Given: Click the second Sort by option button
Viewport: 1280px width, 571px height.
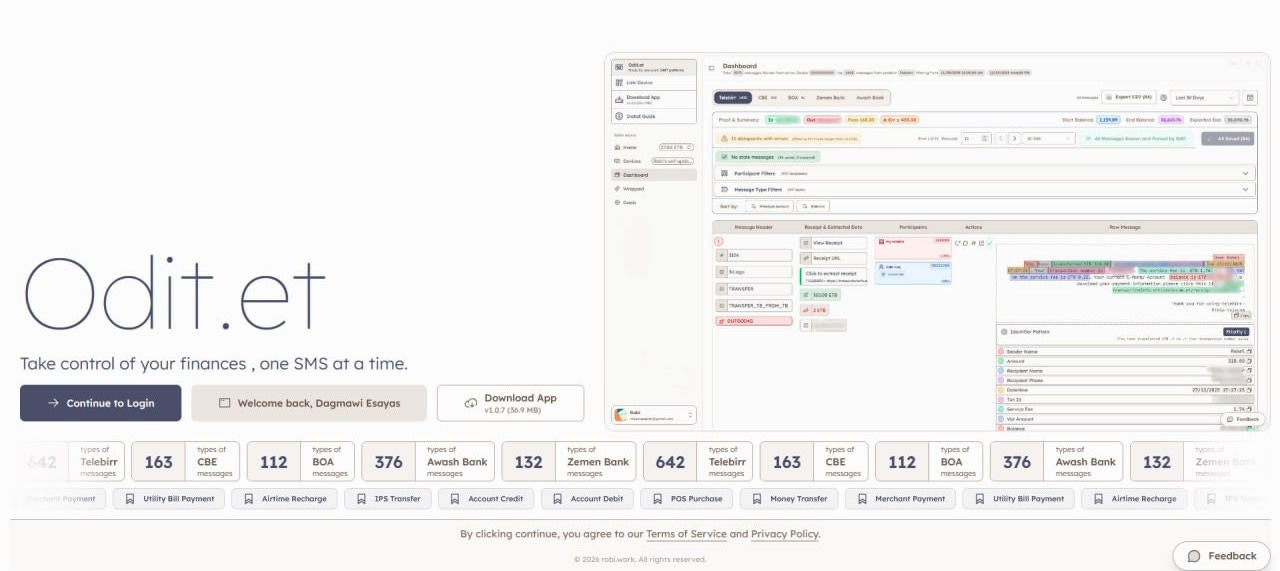Looking at the screenshot, I should (x=815, y=206).
